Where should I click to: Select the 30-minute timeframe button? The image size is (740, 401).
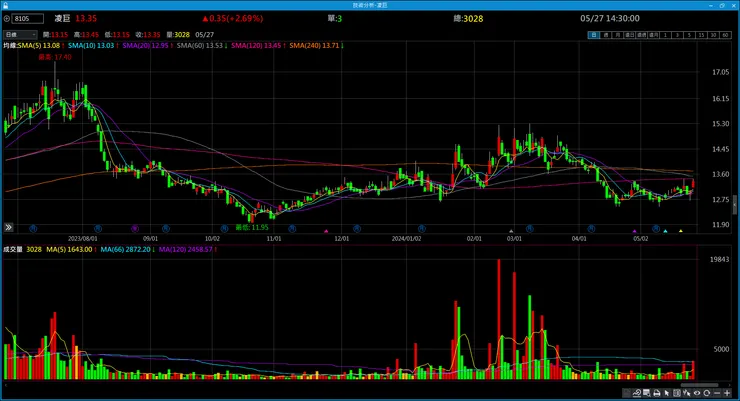click(x=713, y=35)
